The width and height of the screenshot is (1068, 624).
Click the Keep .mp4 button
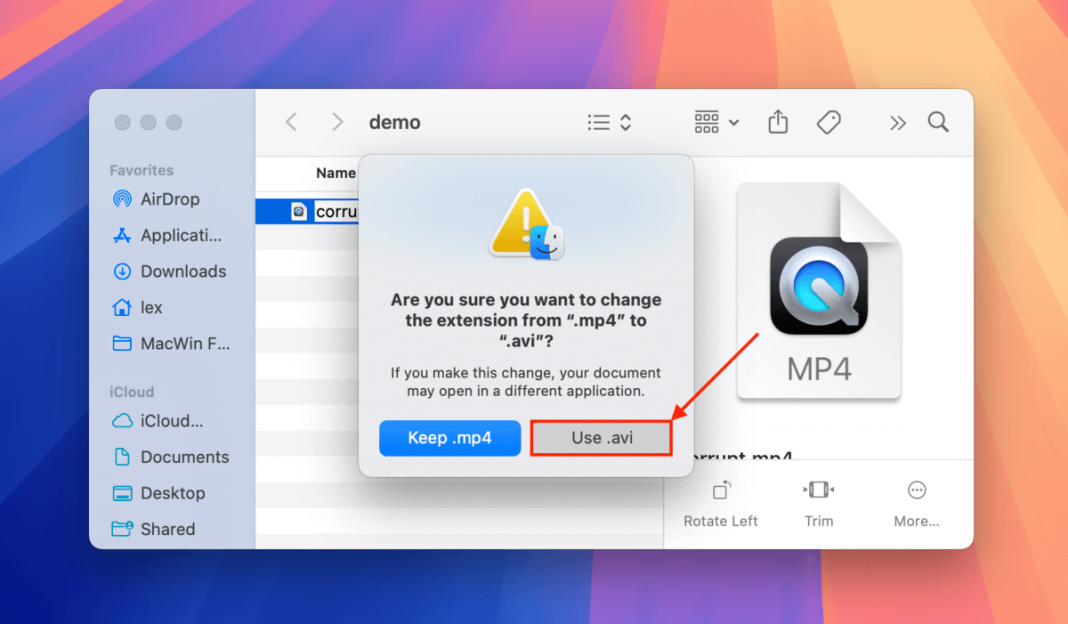coord(449,438)
